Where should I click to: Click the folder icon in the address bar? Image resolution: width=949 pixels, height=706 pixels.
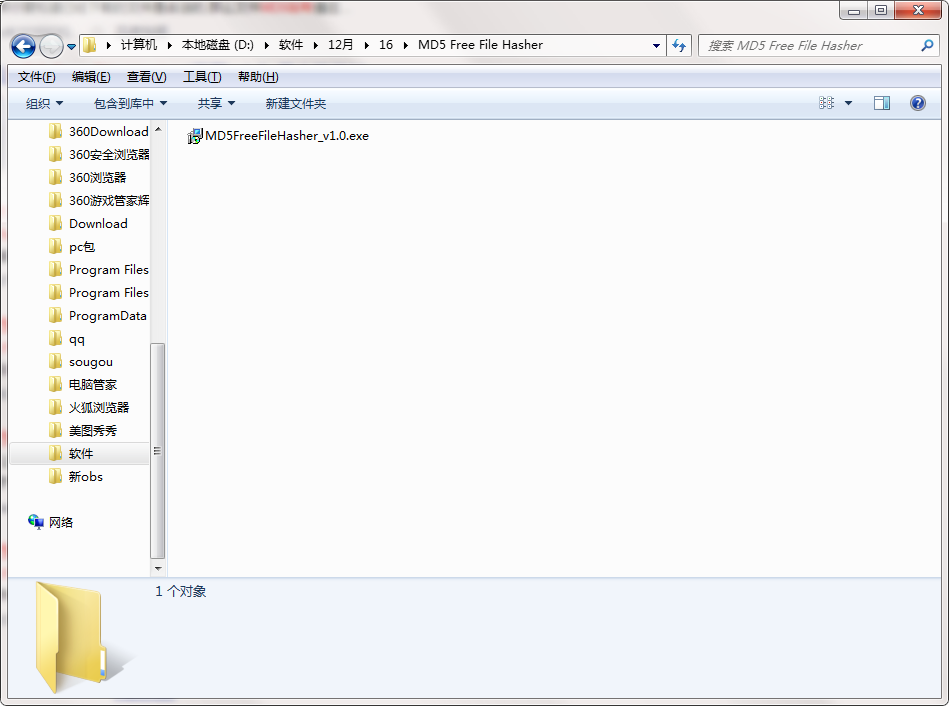click(90, 45)
